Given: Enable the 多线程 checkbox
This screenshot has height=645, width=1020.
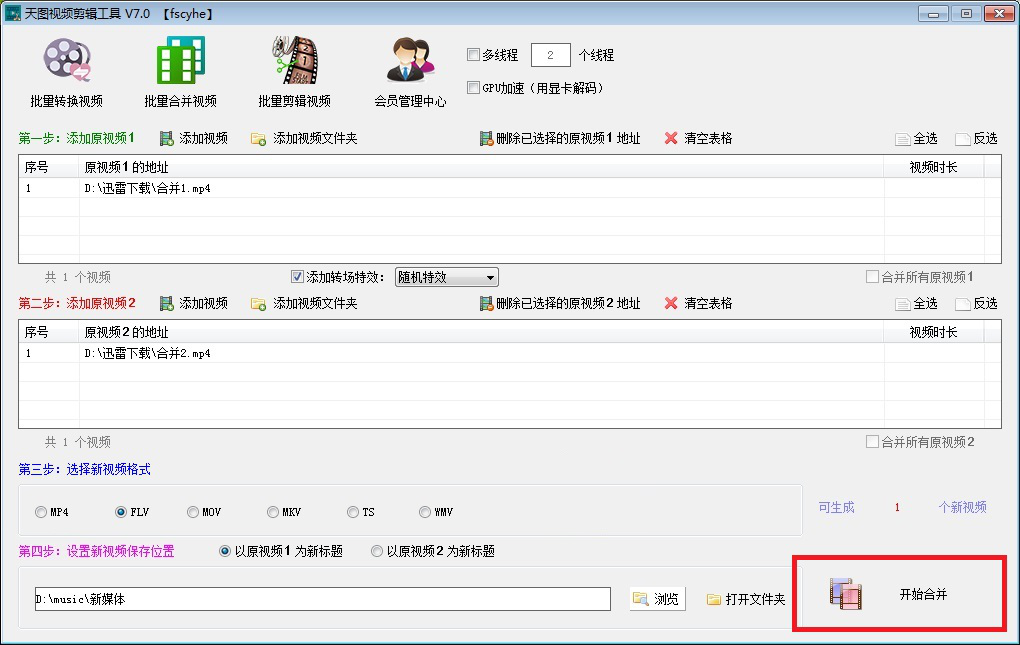Looking at the screenshot, I should coord(474,55).
